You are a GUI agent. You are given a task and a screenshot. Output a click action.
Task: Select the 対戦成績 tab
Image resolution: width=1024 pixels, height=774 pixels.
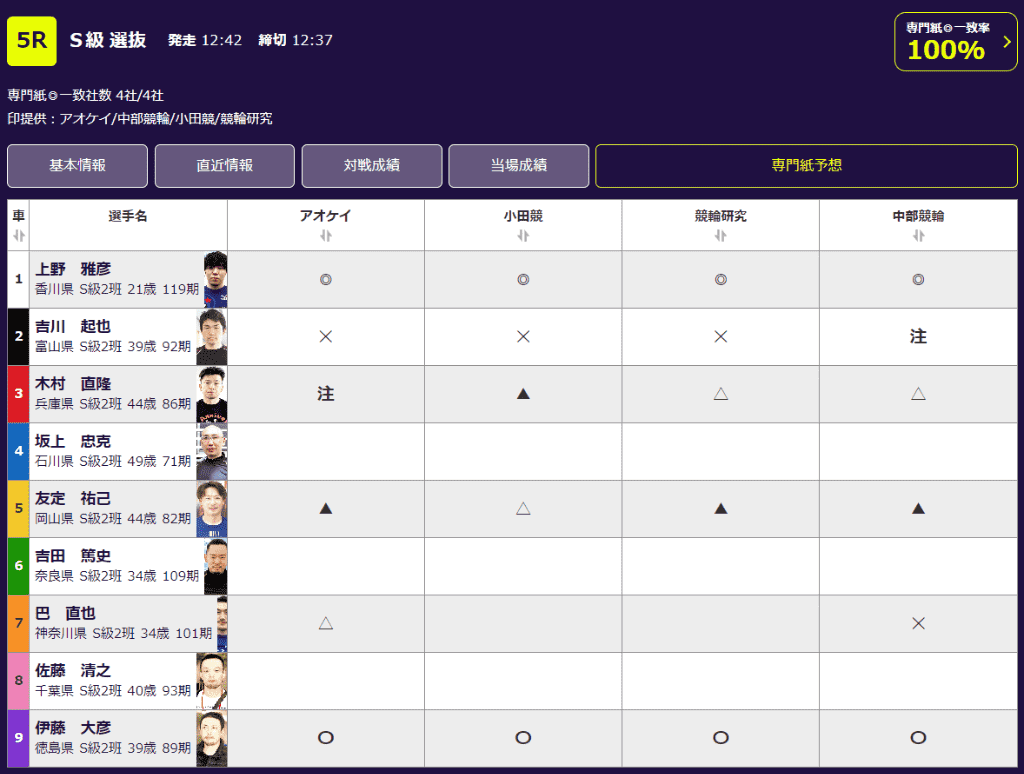(371, 166)
